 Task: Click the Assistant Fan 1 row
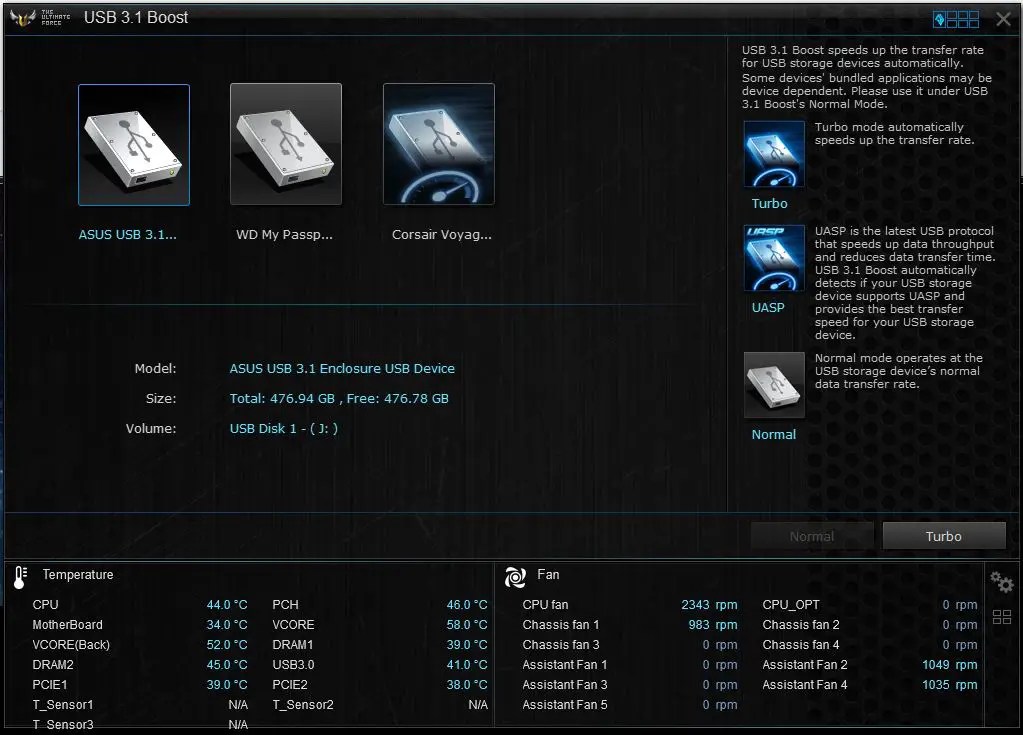[630, 665]
